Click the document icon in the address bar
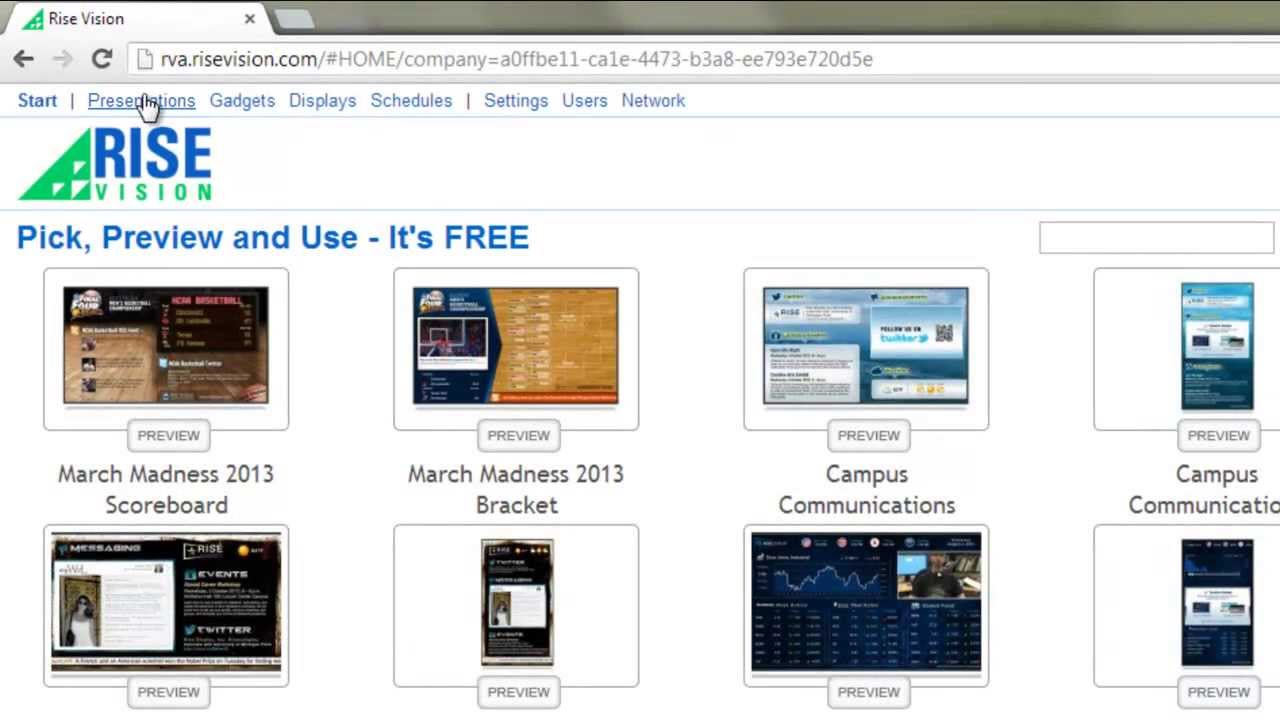The image size is (1280, 720). click(146, 59)
